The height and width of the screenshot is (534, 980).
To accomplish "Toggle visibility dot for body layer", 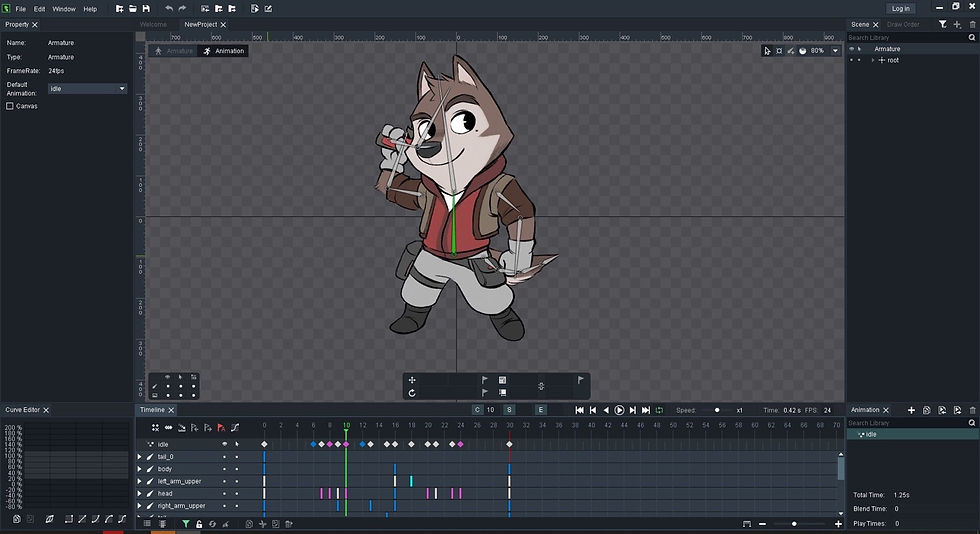I will (224, 469).
